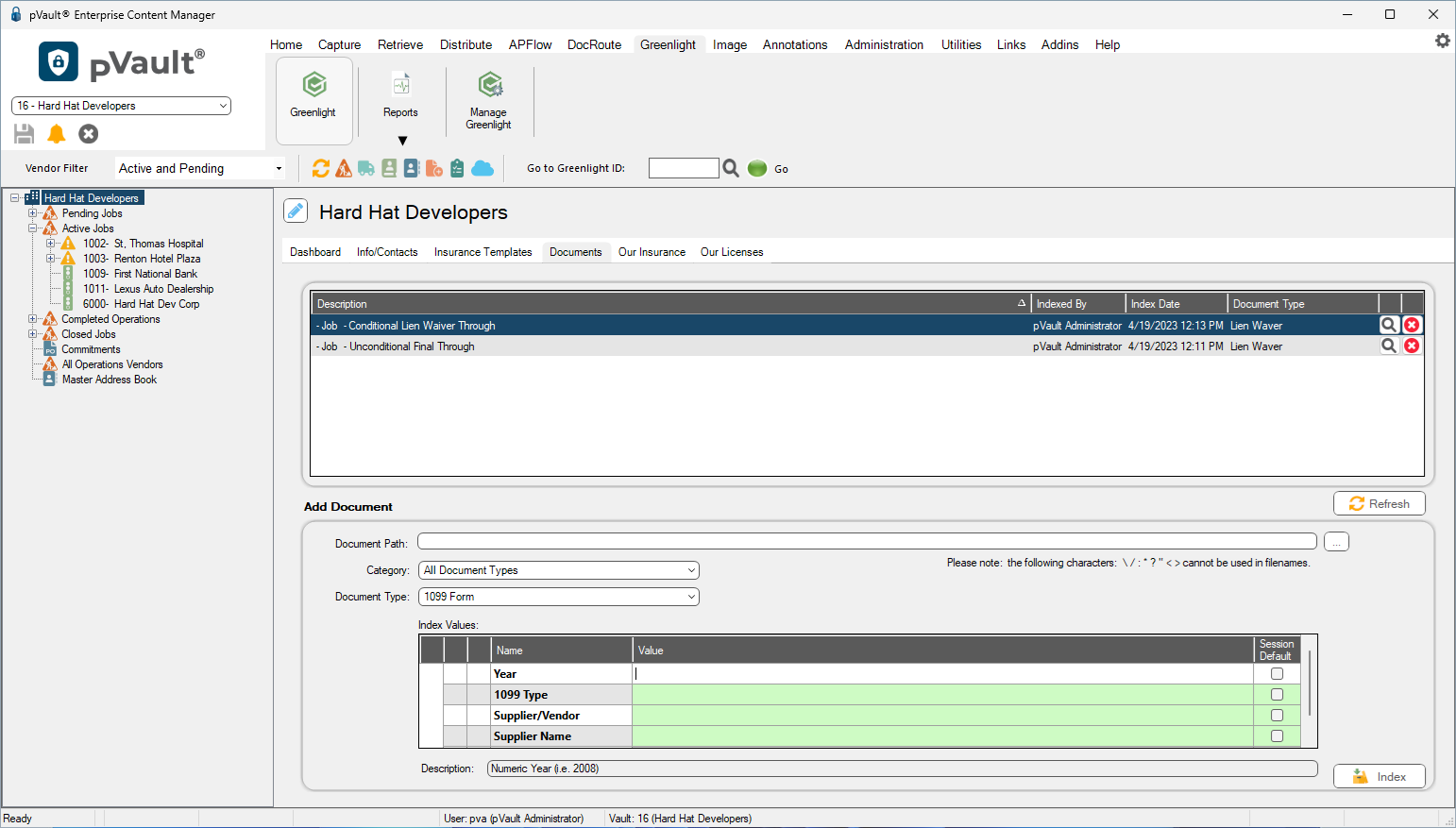Screen dimensions: 1456x828
Task: Open the Greenlight ribbon button
Action: (313, 100)
